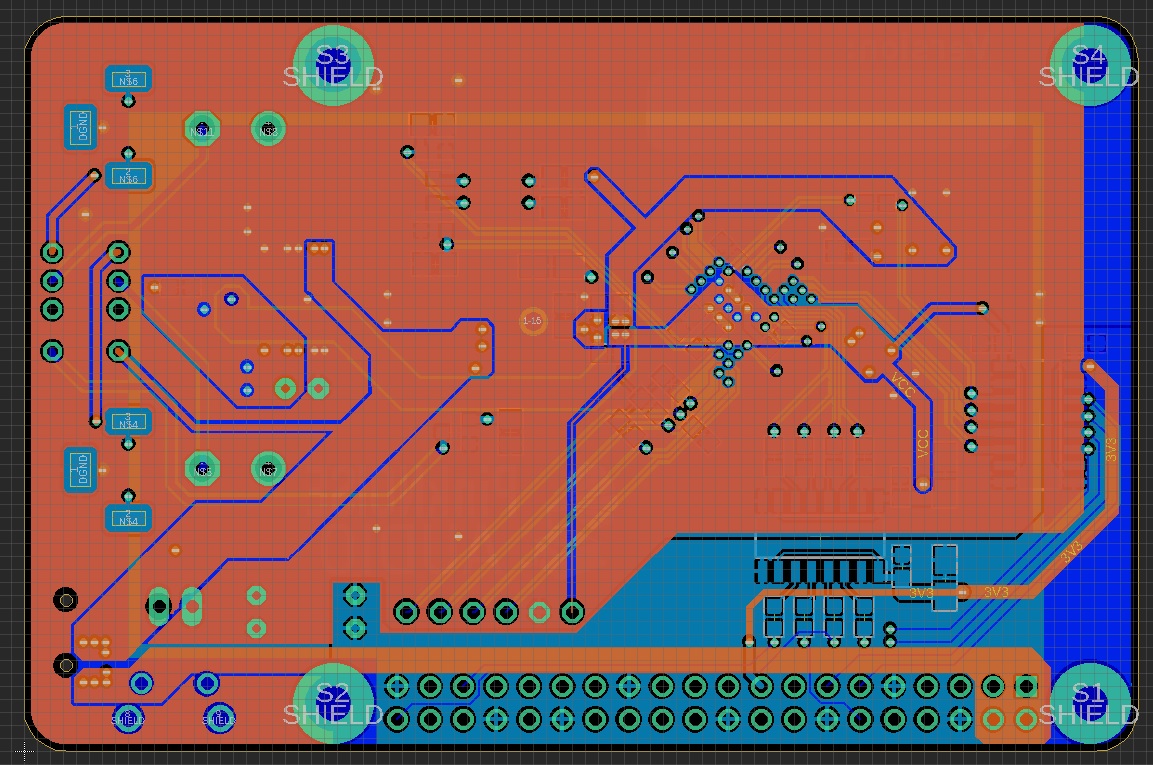Viewport: 1153px width, 765px height.
Task: Select the S3 SHIELD mounting hole
Action: tap(333, 65)
